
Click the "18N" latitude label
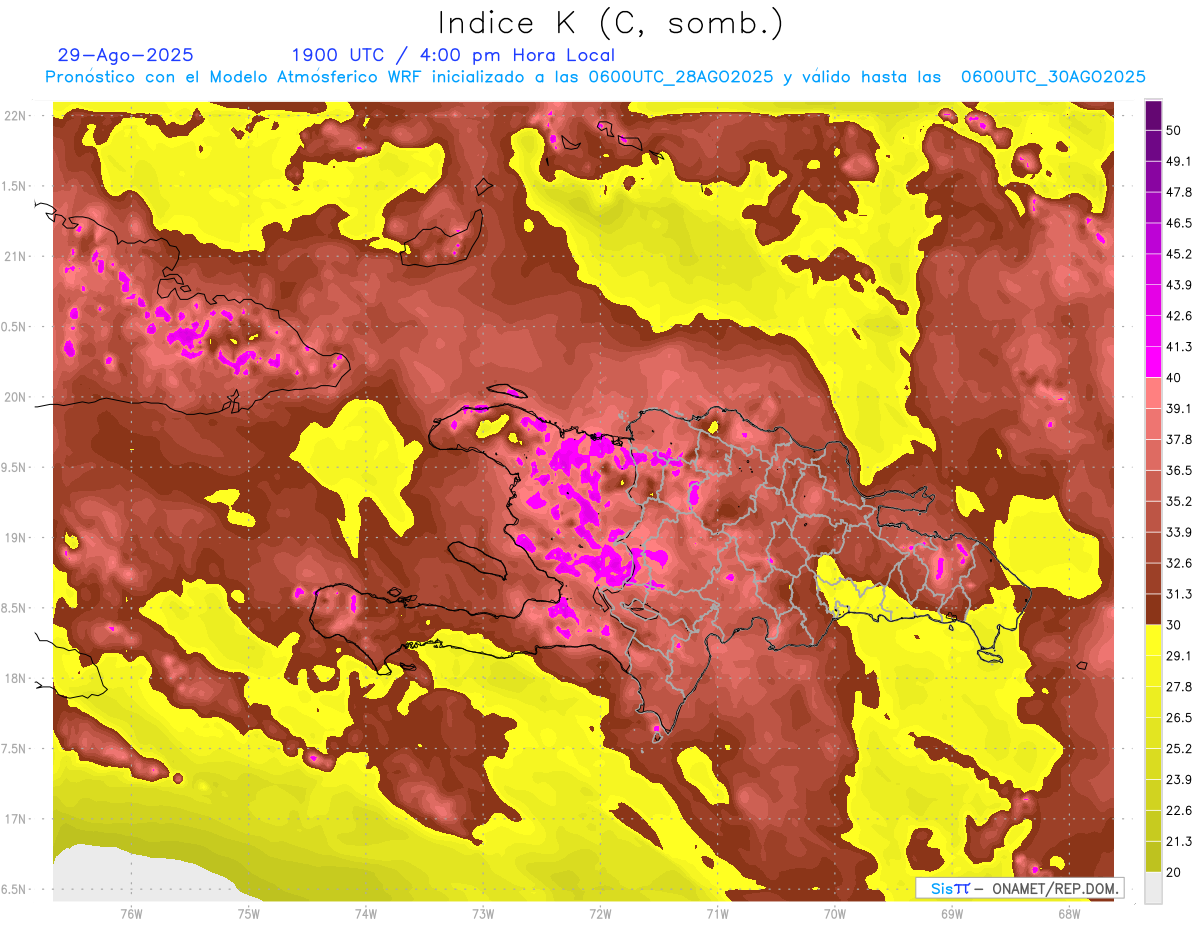[17, 678]
